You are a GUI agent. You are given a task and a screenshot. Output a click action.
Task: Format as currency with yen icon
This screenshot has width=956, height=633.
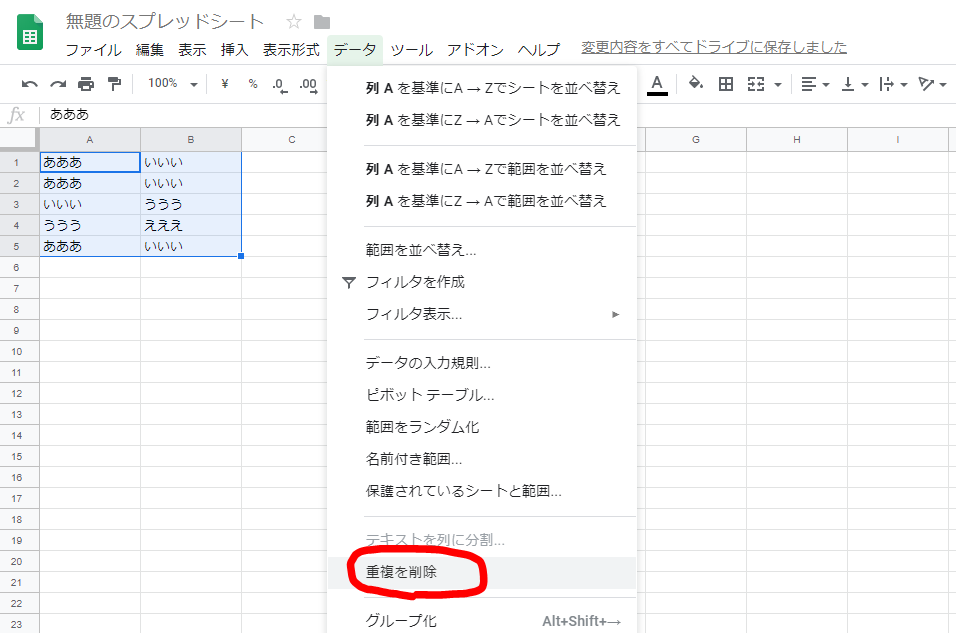click(224, 84)
